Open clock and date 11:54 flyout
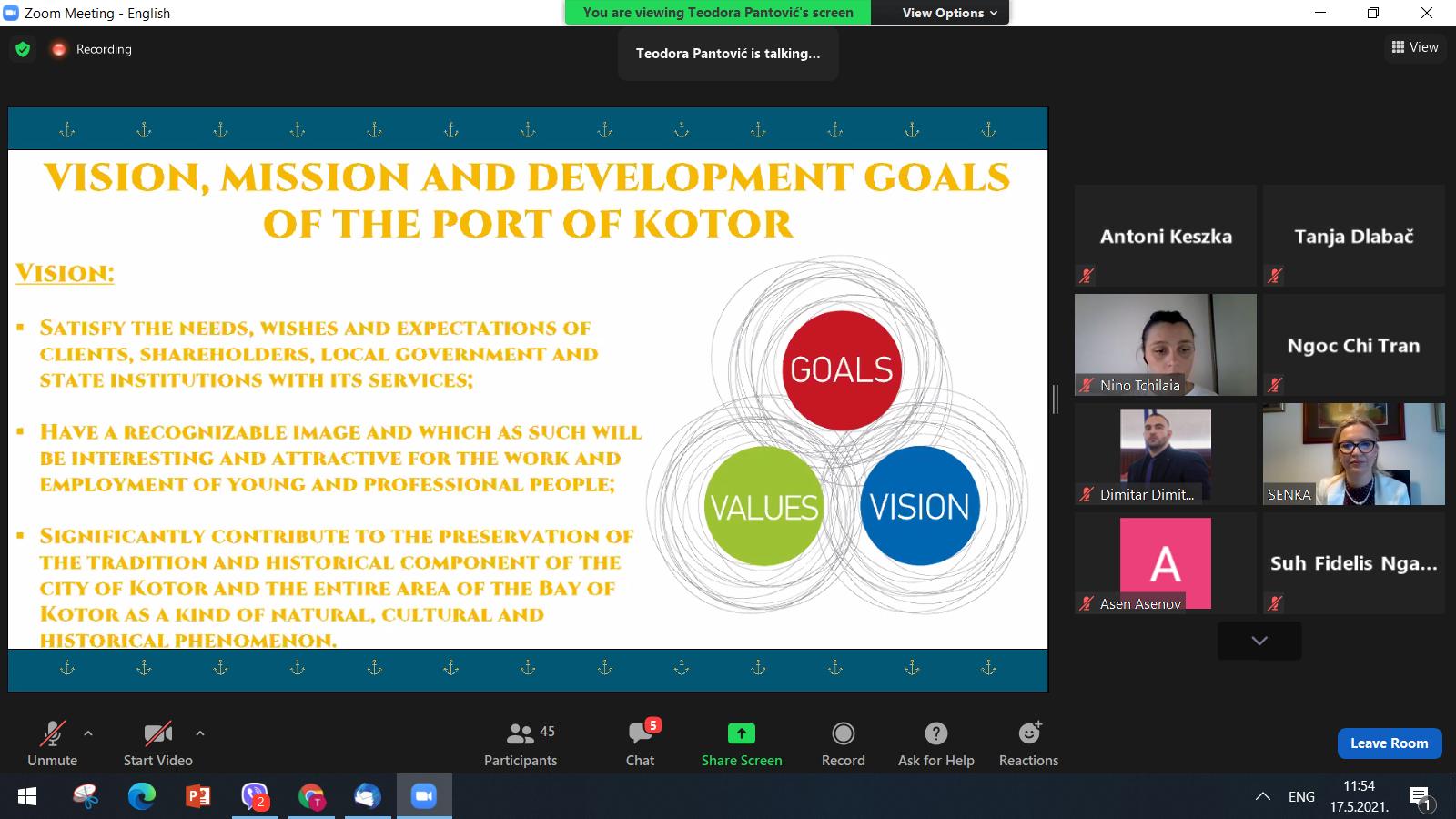This screenshot has height=819, width=1456. 1360,796
